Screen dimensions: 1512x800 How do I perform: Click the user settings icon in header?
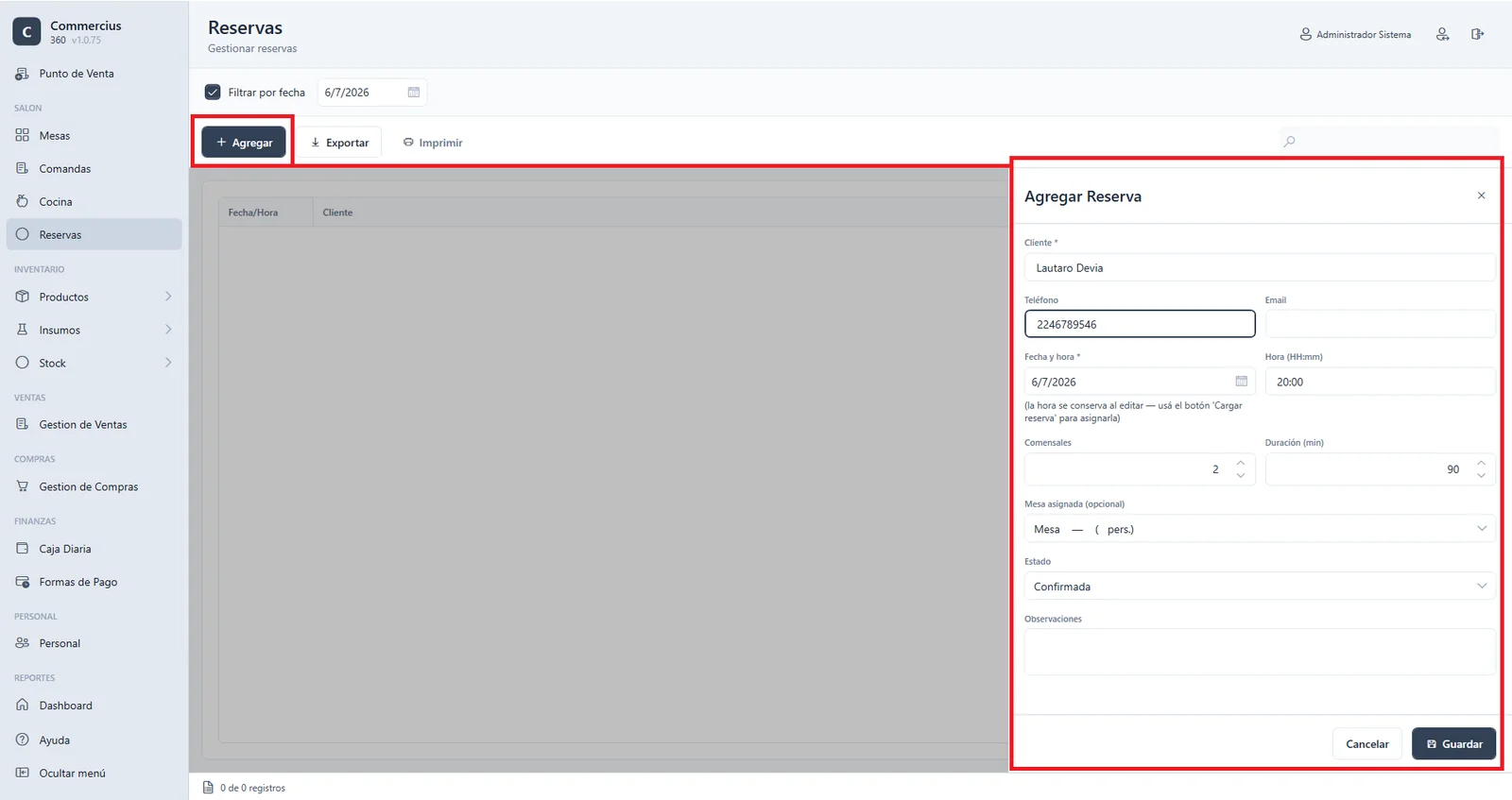click(1443, 34)
